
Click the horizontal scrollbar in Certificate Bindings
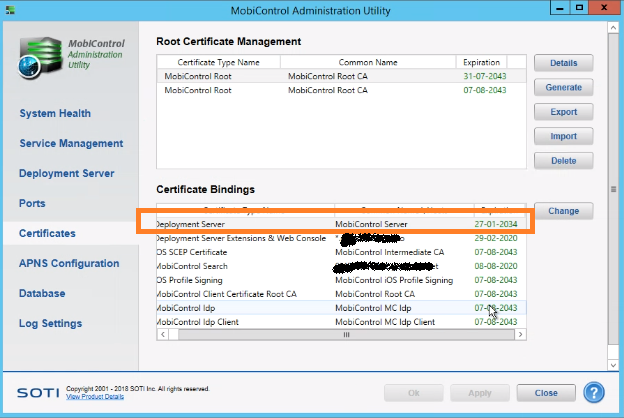(x=344, y=335)
